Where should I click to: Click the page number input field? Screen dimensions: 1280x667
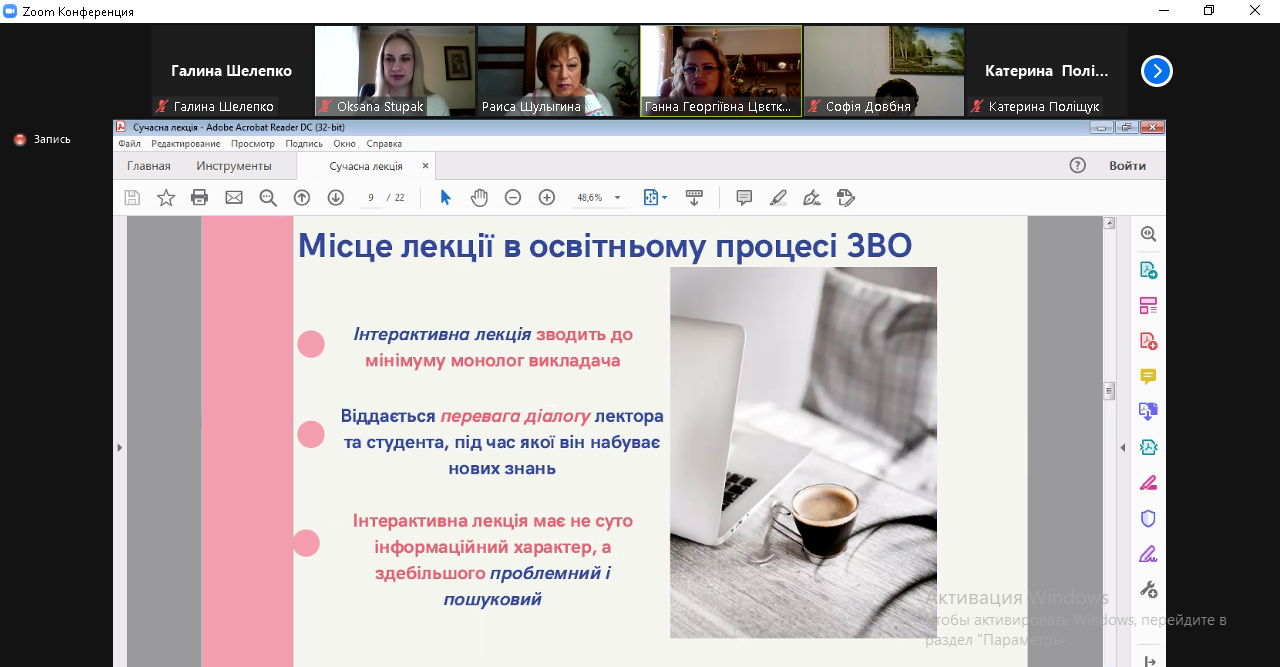[371, 198]
